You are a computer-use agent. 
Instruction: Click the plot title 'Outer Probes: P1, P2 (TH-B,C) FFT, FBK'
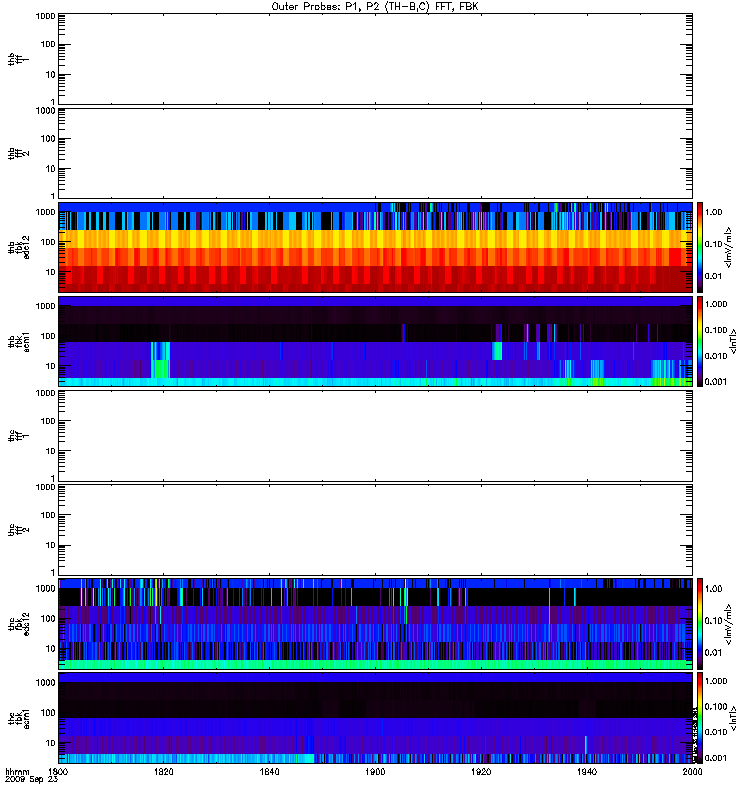coord(375,7)
